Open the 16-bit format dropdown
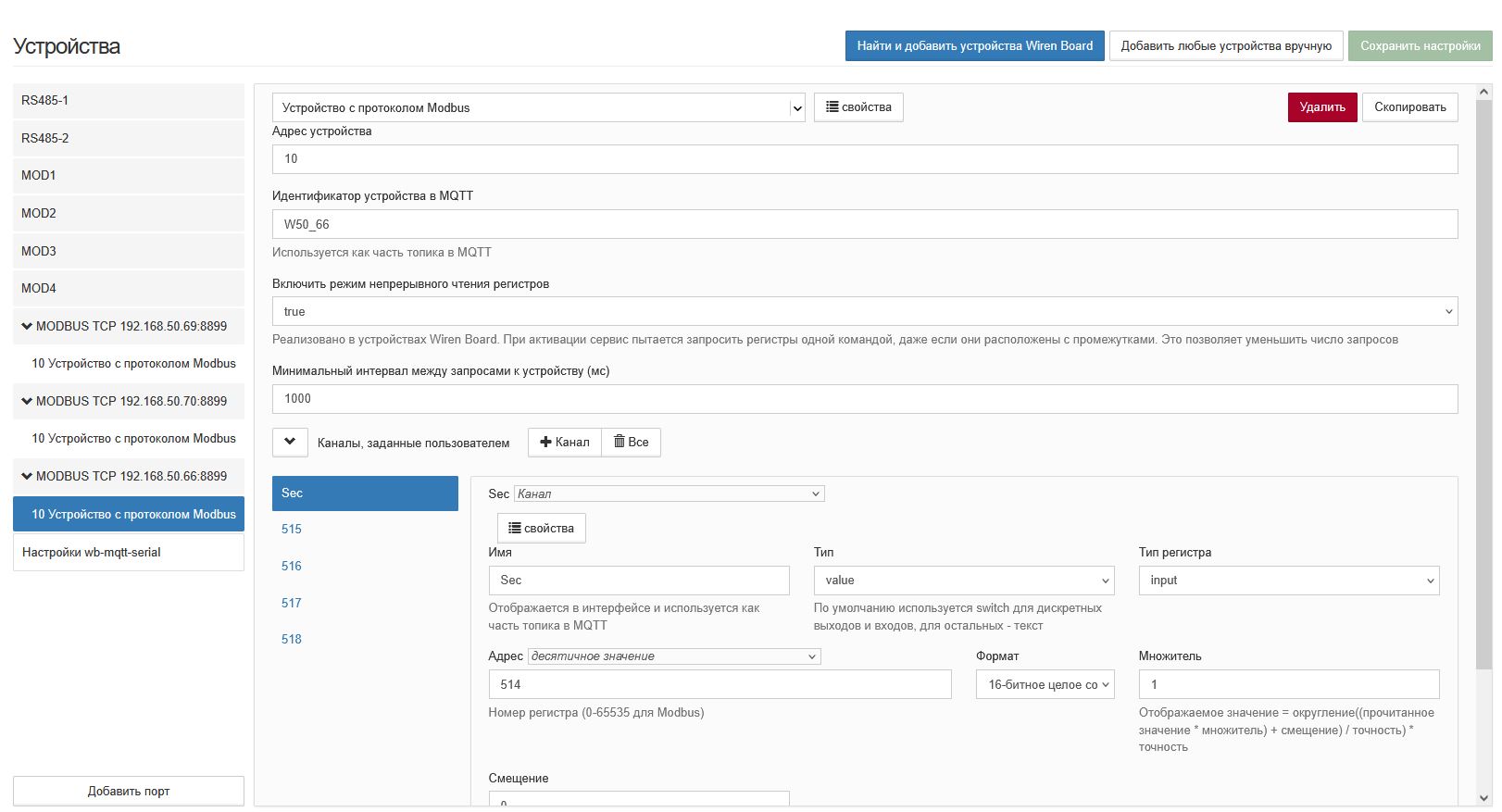 point(1045,685)
